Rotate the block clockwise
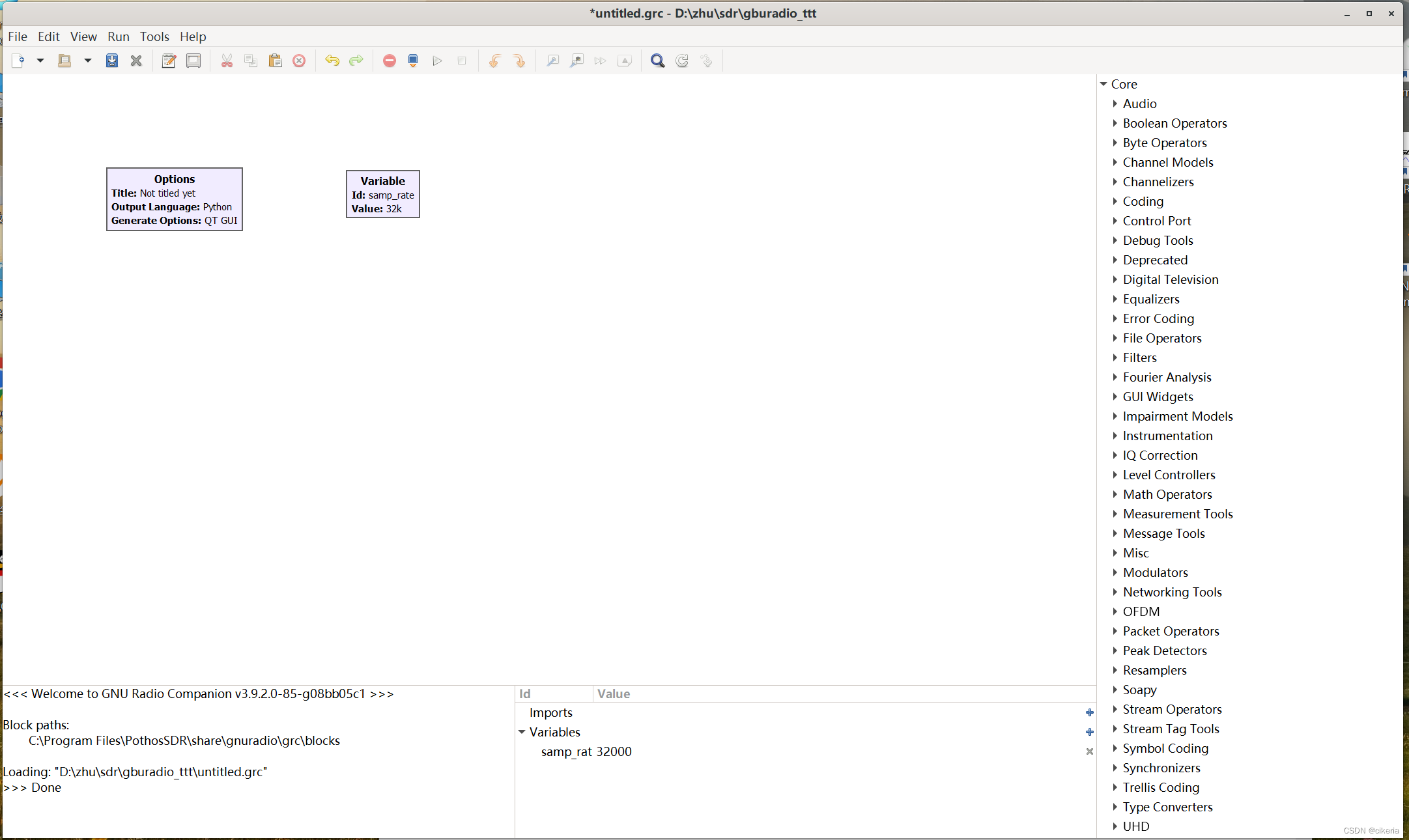Viewport: 1409px width, 840px height. point(520,61)
